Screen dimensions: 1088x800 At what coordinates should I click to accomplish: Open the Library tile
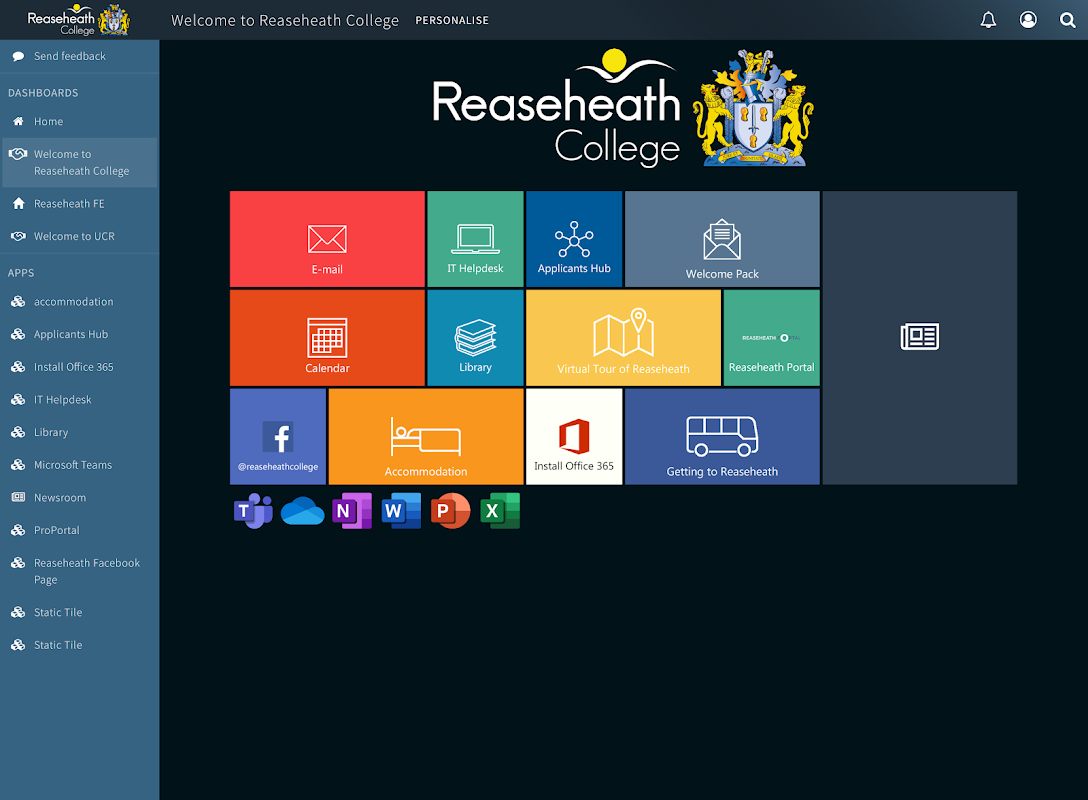tap(475, 338)
